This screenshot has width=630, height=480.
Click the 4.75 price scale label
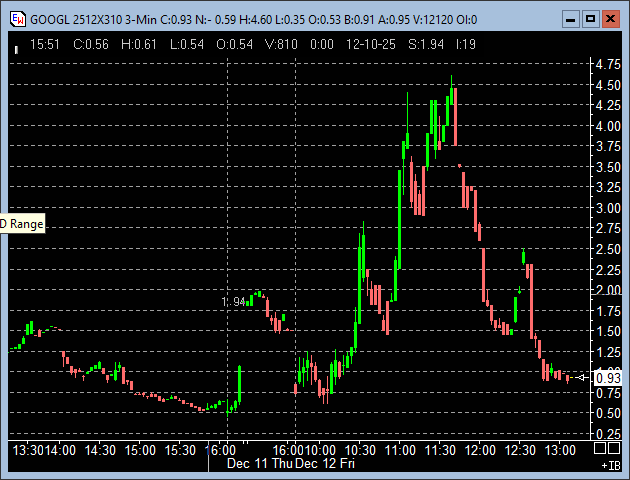coord(606,64)
